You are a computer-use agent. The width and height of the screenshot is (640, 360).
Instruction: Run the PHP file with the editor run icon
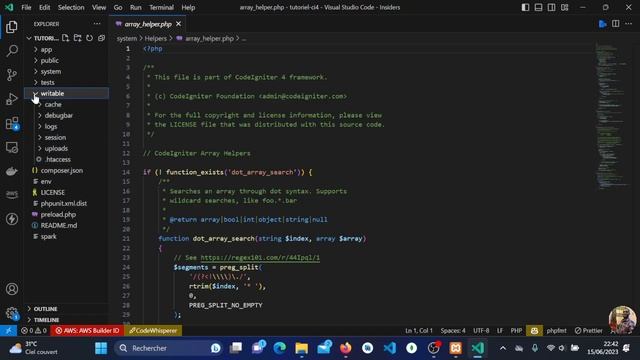pyautogui.click(x=602, y=24)
